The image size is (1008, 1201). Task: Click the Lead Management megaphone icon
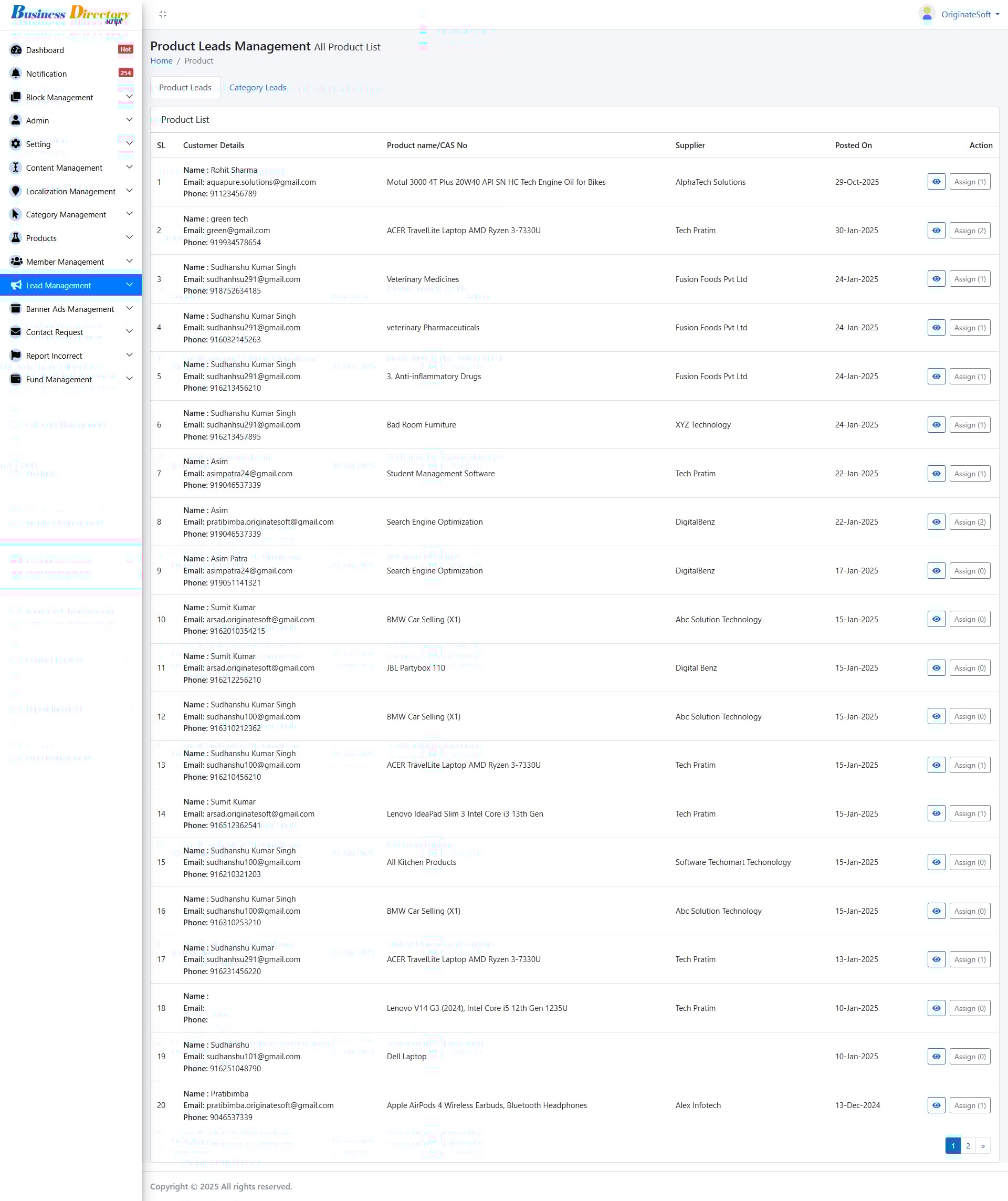(x=16, y=285)
